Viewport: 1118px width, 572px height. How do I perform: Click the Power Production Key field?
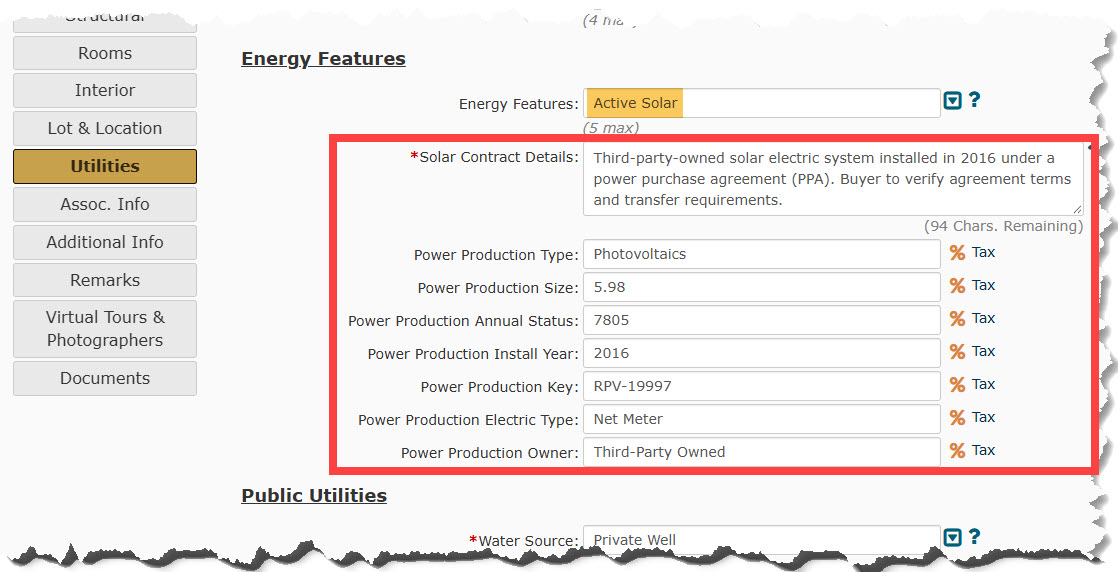[761, 386]
